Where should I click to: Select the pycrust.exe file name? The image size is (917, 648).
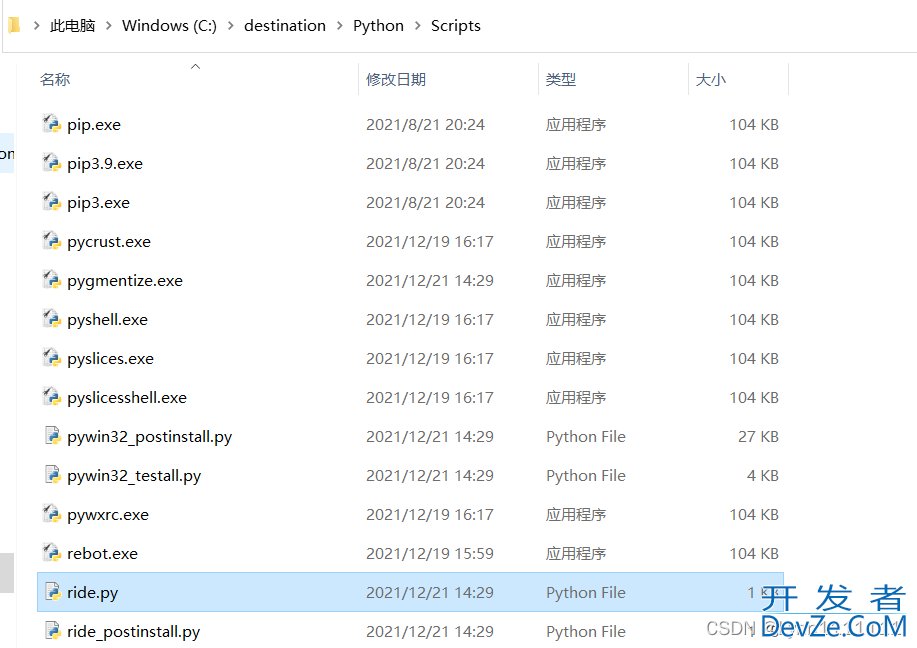click(x=109, y=242)
